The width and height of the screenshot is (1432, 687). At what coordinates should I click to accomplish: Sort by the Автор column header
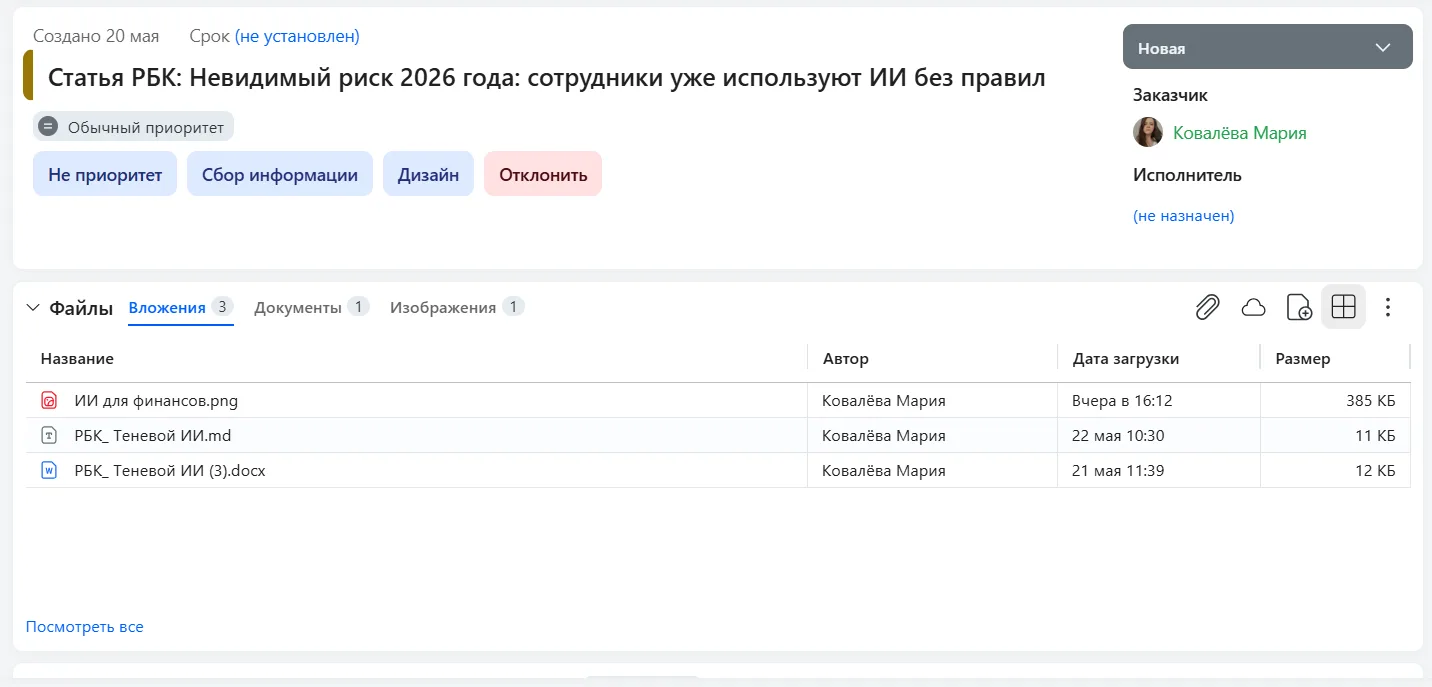point(846,359)
